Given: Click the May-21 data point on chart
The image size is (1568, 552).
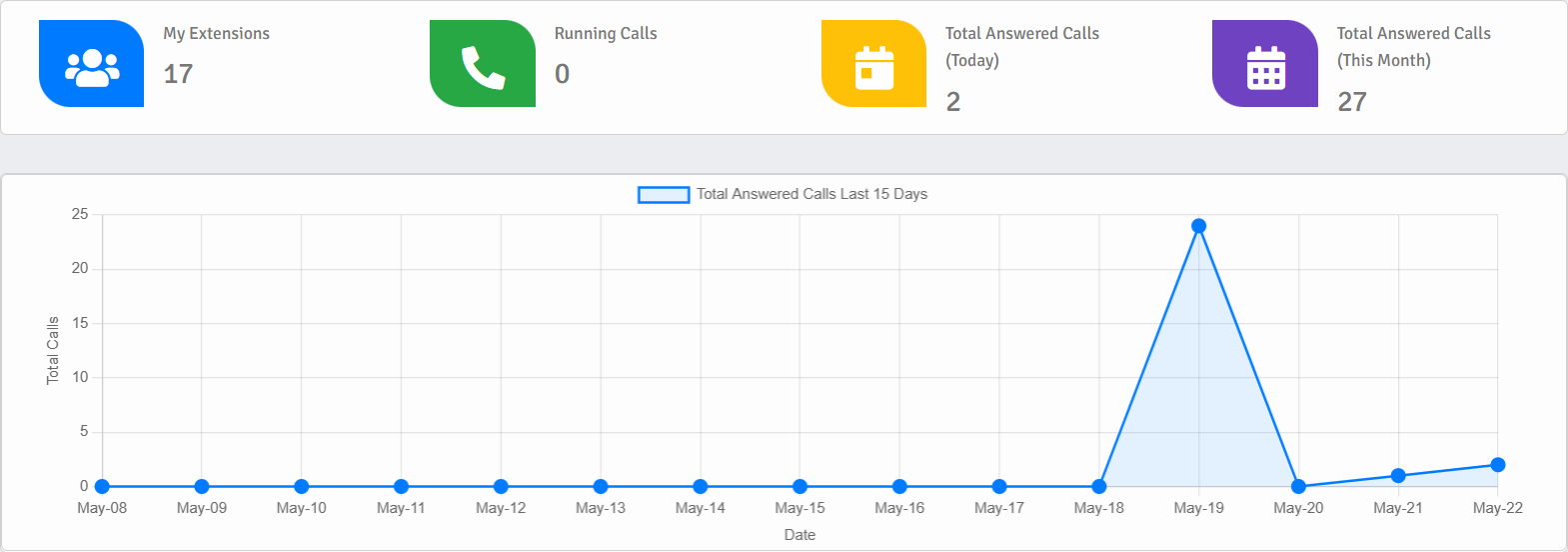Looking at the screenshot, I should click(x=1398, y=476).
